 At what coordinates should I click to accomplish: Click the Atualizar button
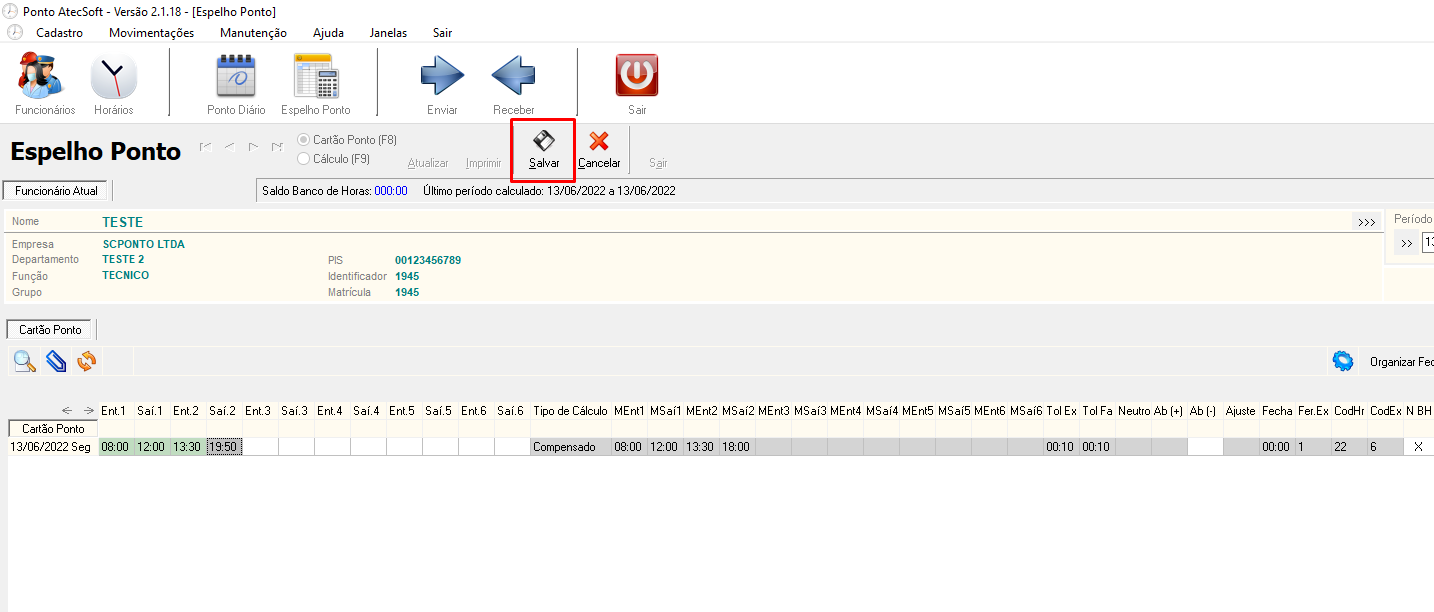[428, 163]
